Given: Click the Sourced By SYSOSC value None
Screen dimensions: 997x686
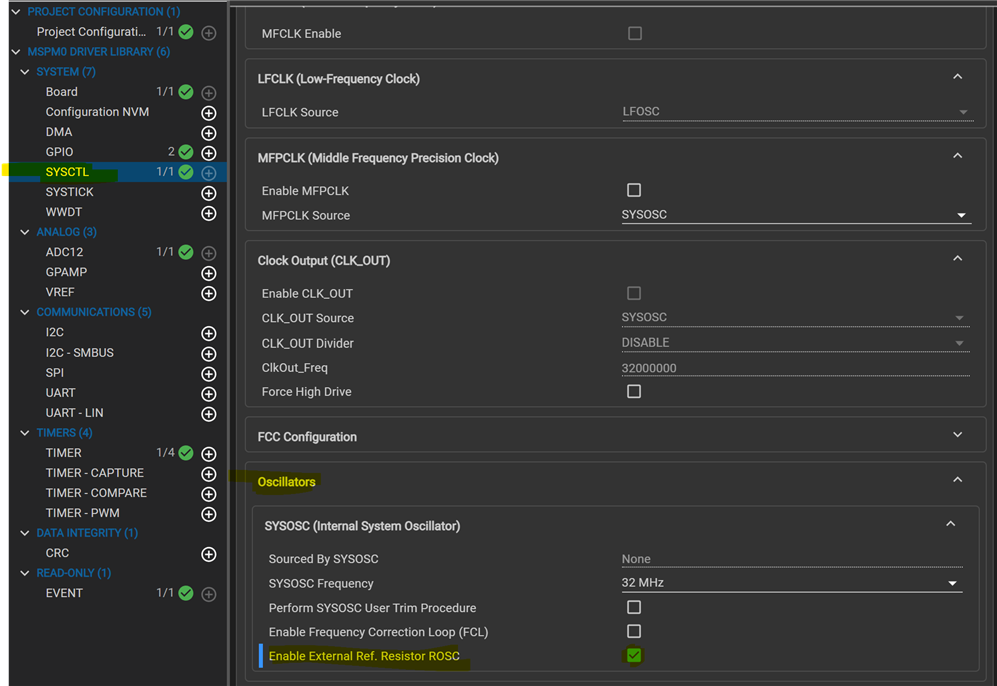Looking at the screenshot, I should click(792, 559).
